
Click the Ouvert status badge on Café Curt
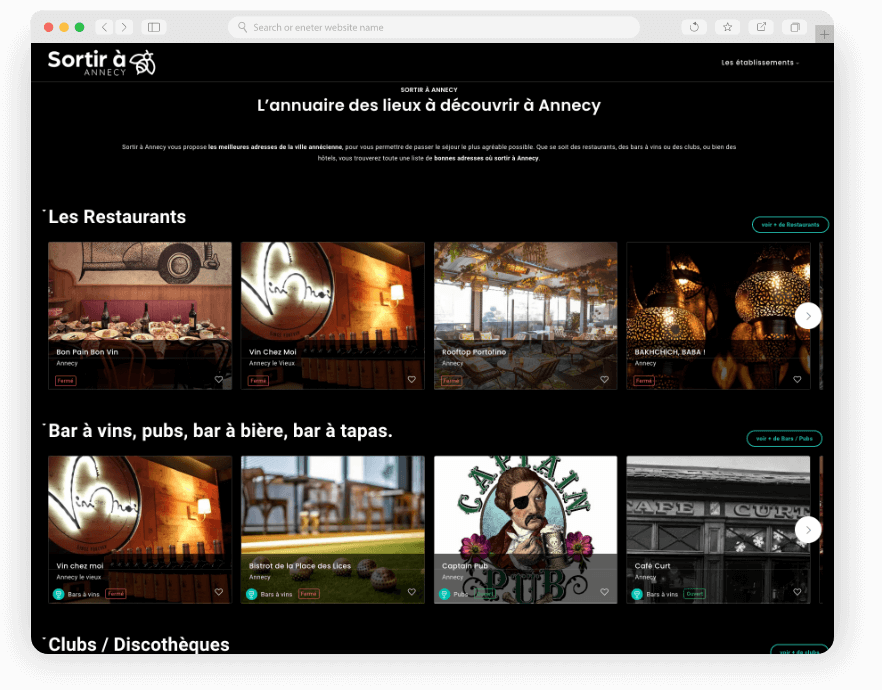694,594
